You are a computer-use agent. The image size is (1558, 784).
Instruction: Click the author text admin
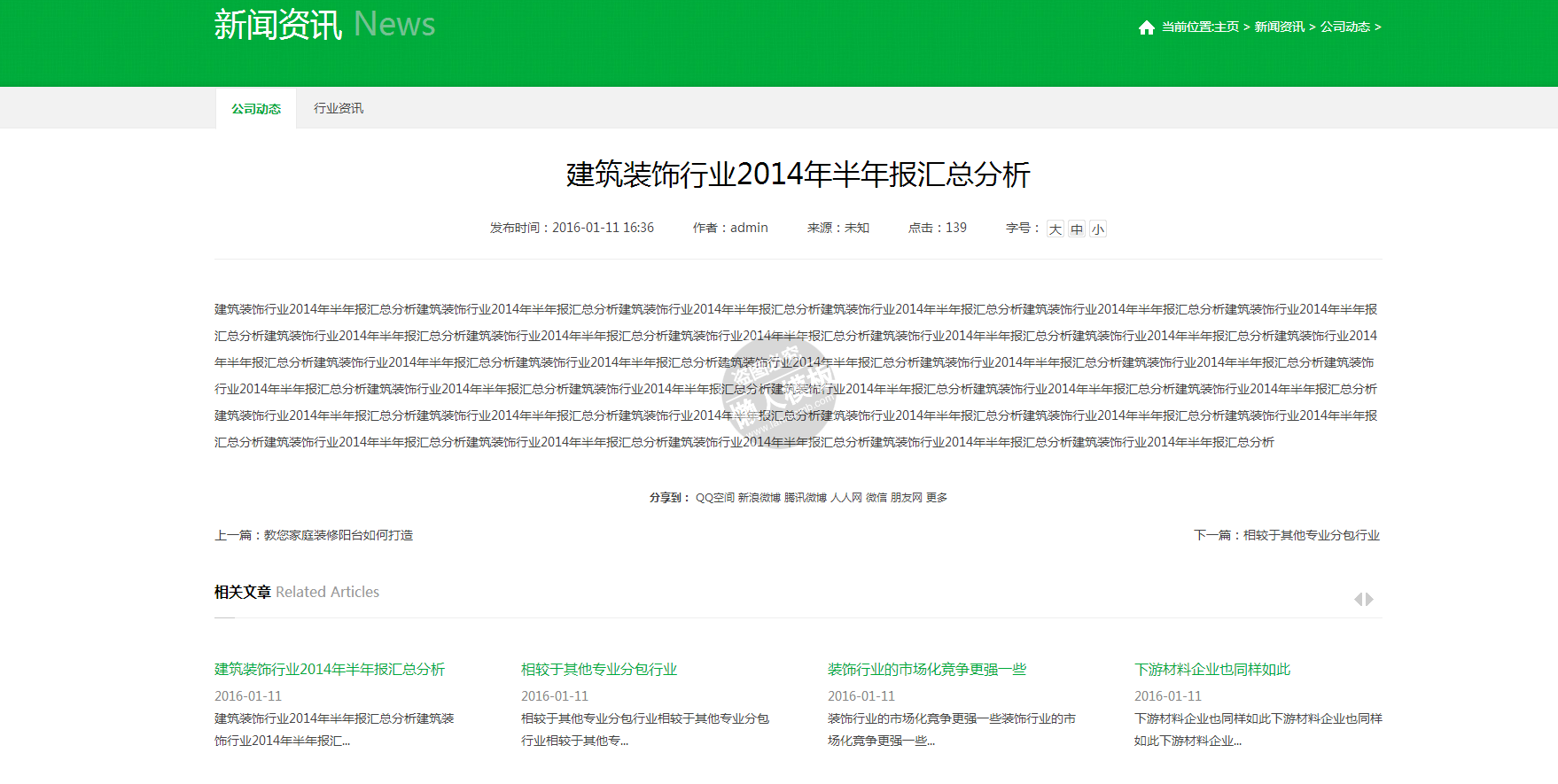(749, 228)
